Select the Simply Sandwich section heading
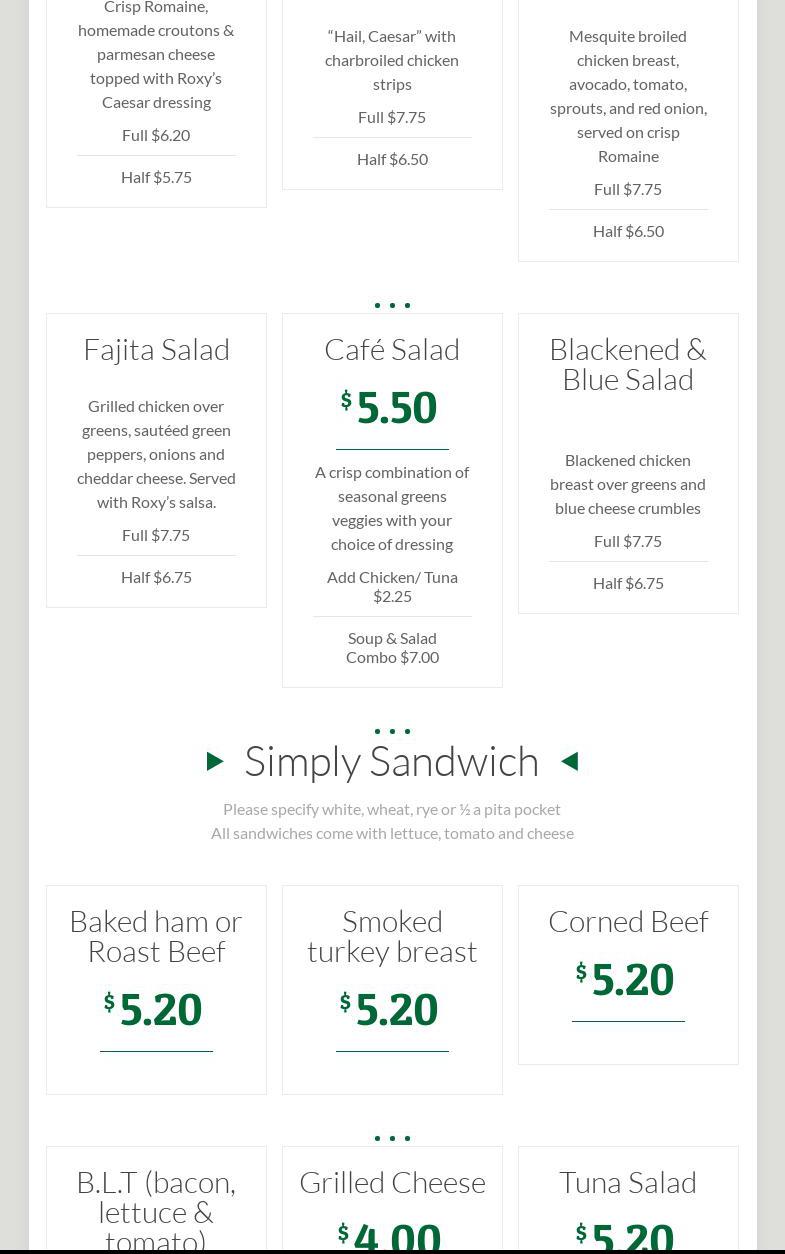 tap(392, 762)
